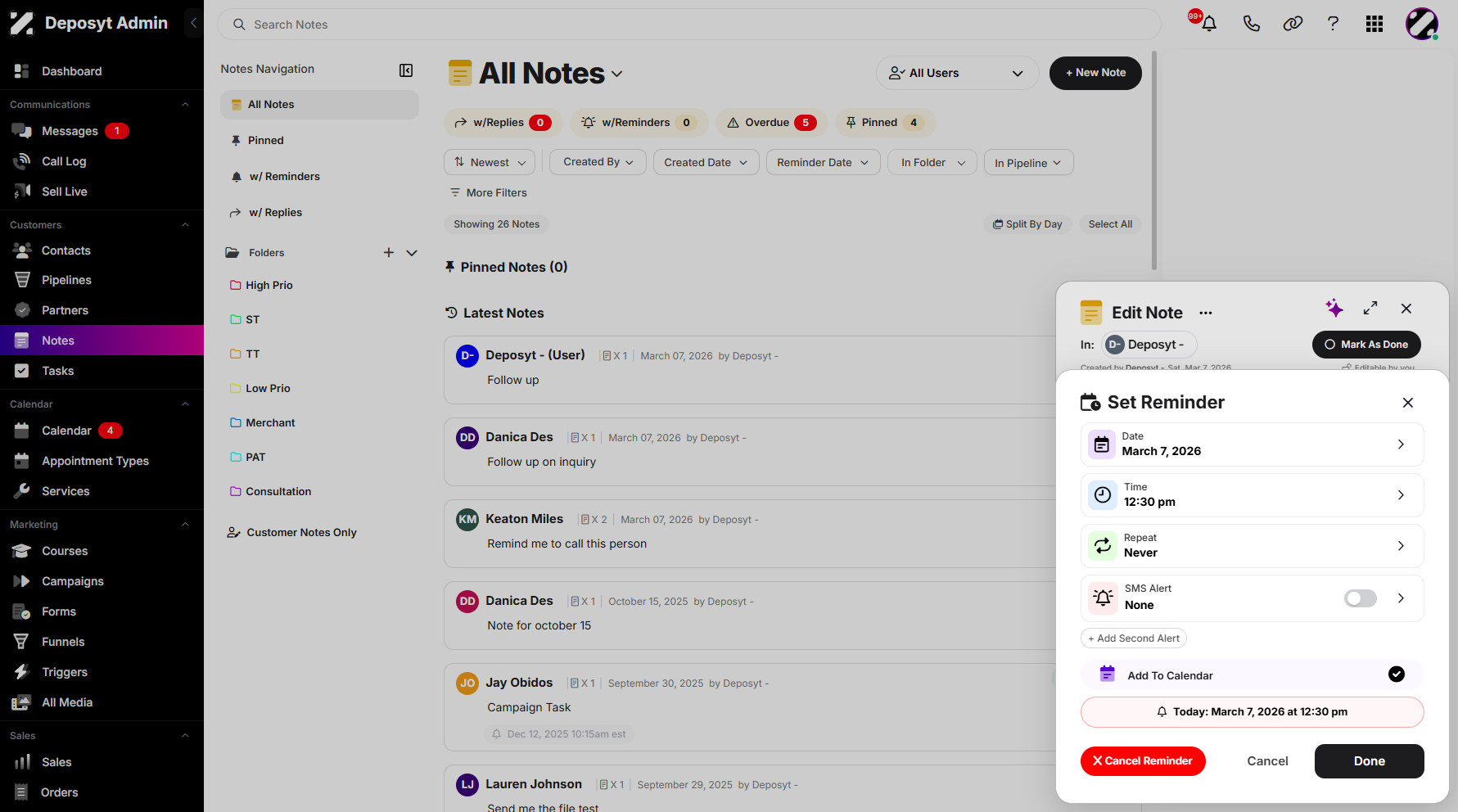Toggle the Overdue filter chip
Viewport: 1458px width, 812px height.
[x=772, y=123]
